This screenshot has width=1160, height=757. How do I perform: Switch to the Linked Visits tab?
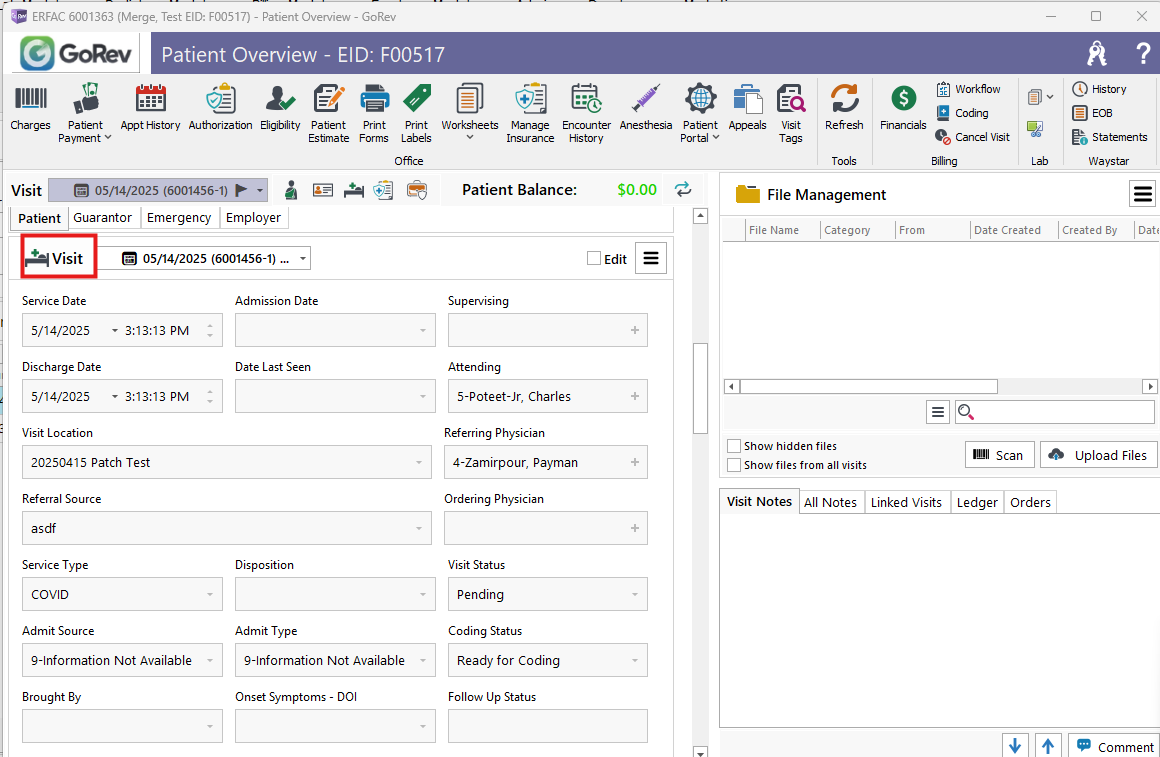[906, 502]
